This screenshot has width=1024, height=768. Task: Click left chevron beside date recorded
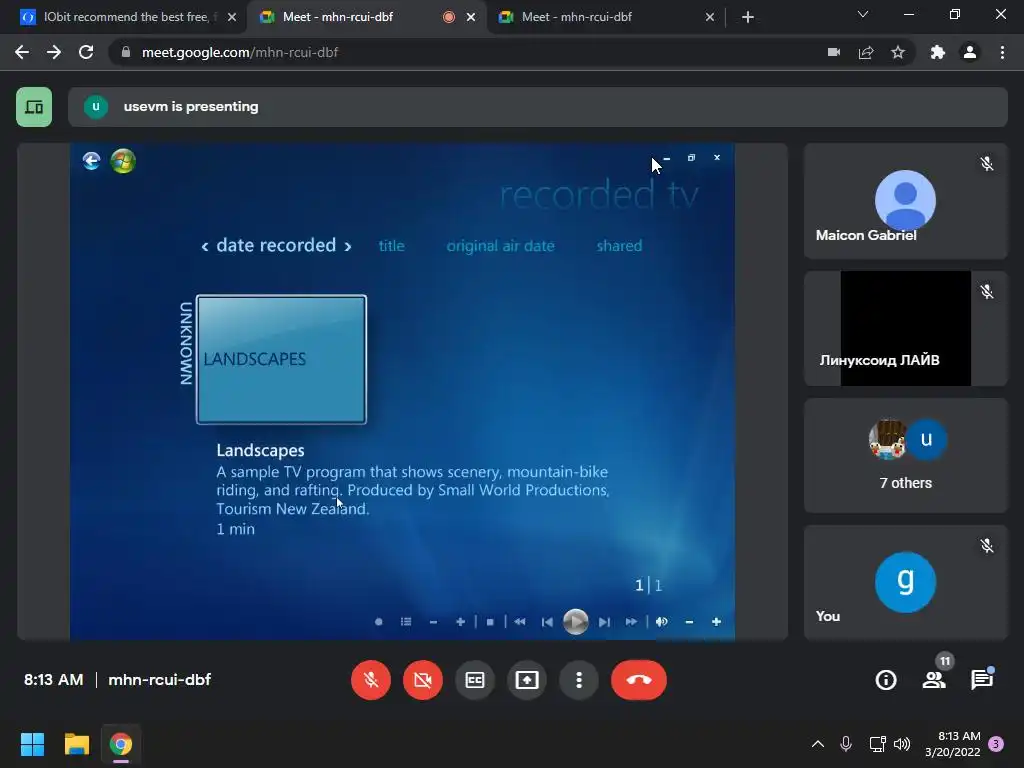205,246
